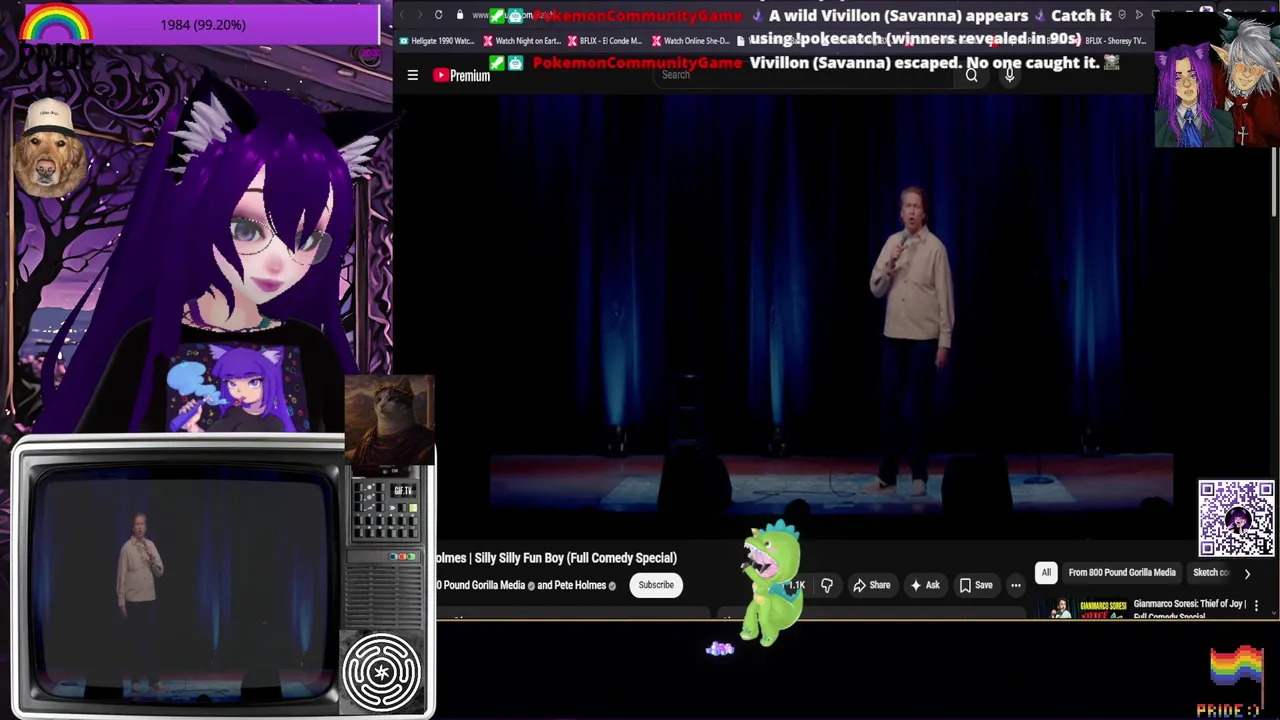
Task: Click the 1984 (99.20%) progress bar
Action: point(203,24)
